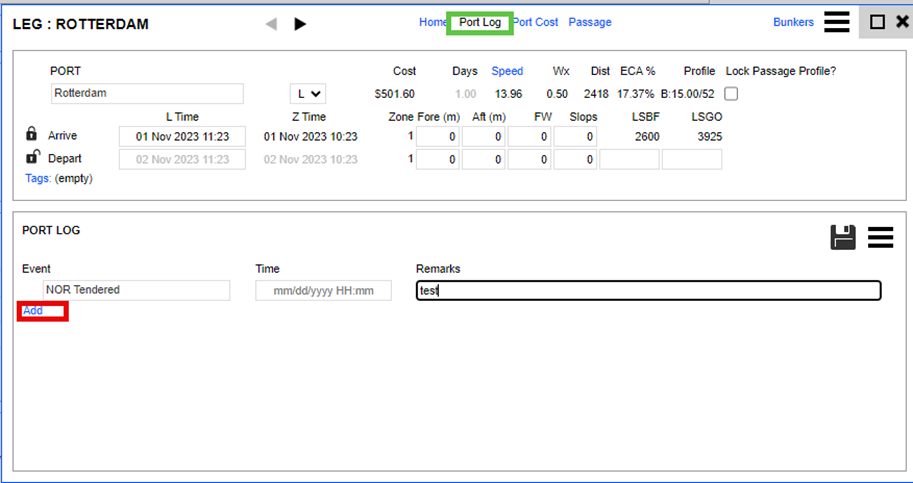Toggle the Depart time unlock icon
This screenshot has width=913, height=483.
coord(32,158)
